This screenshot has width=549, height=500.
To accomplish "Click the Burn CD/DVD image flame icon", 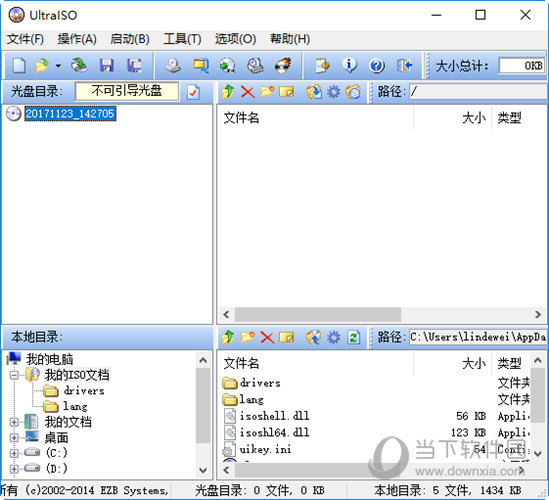I will pos(283,65).
